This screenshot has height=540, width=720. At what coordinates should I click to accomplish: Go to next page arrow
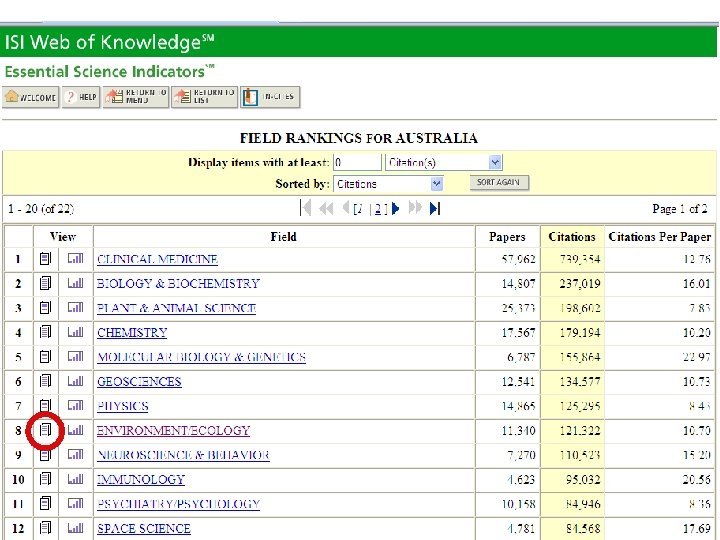(395, 209)
